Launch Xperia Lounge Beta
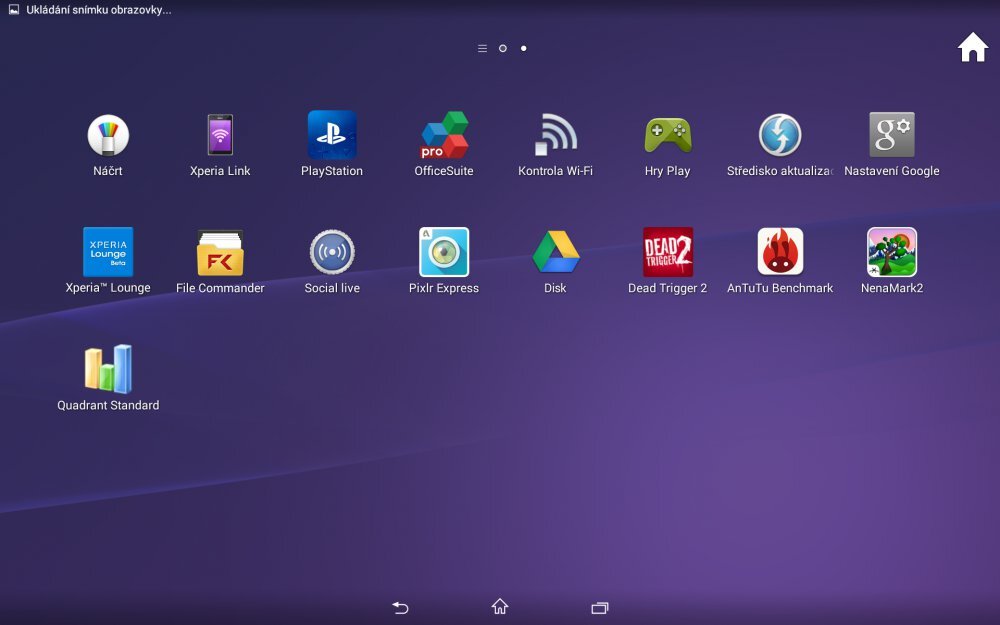Image resolution: width=1000 pixels, height=625 pixels. pyautogui.click(x=108, y=253)
